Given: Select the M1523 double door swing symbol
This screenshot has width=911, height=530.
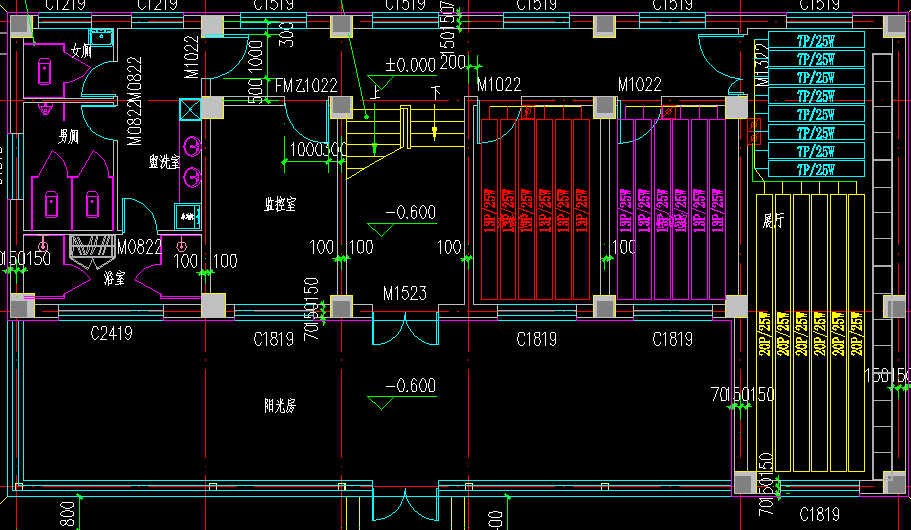Looking at the screenshot, I should (404, 330).
